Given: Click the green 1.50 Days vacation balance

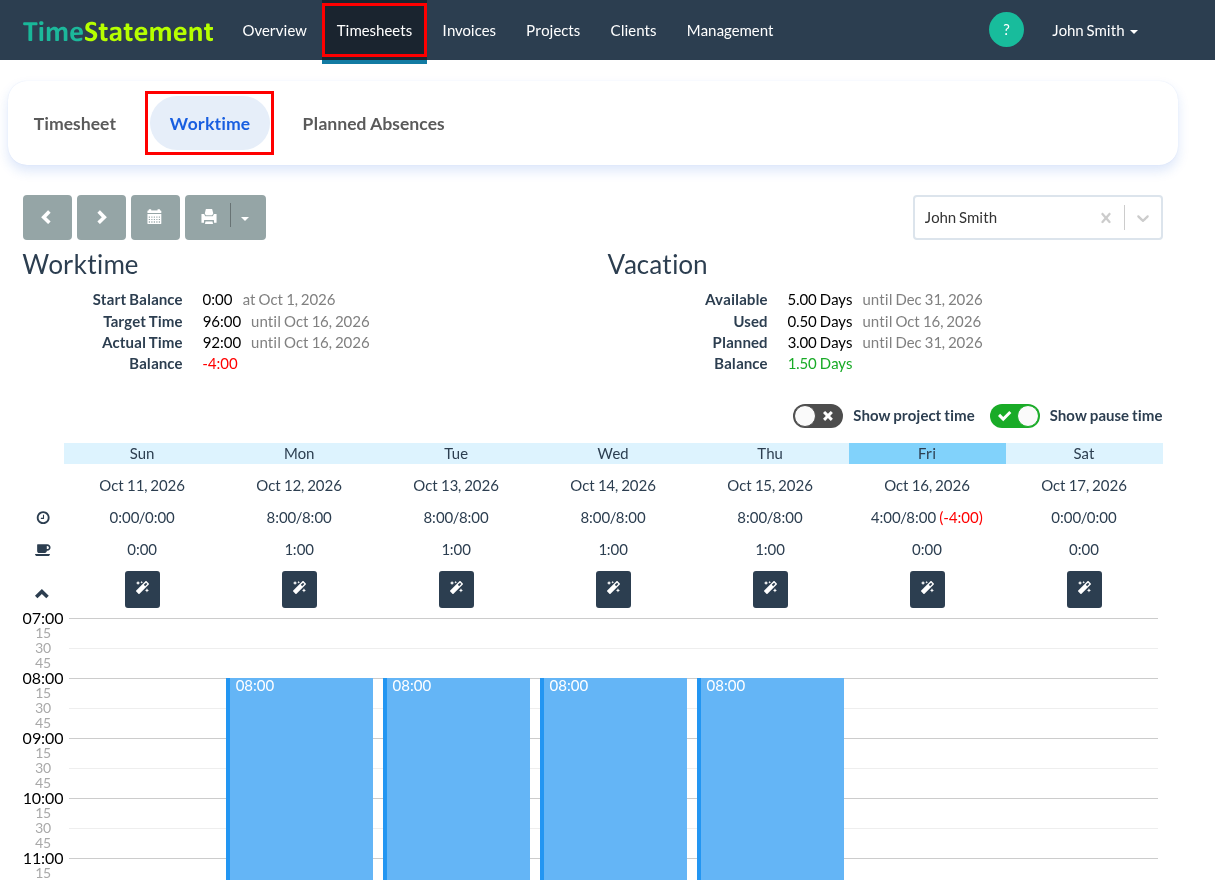Looking at the screenshot, I should tap(820, 364).
